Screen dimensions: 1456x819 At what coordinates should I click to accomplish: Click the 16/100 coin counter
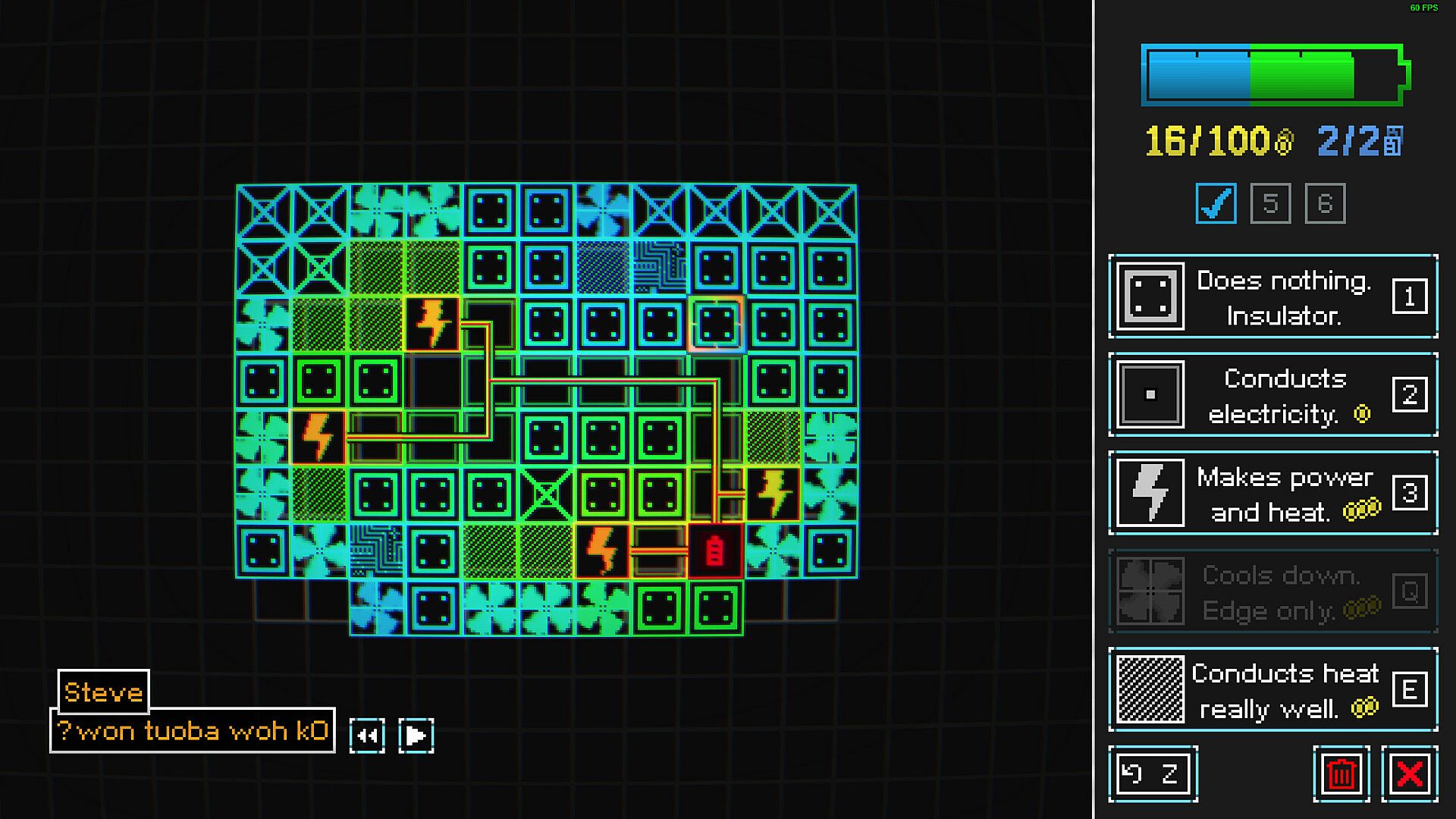pyautogui.click(x=1218, y=141)
